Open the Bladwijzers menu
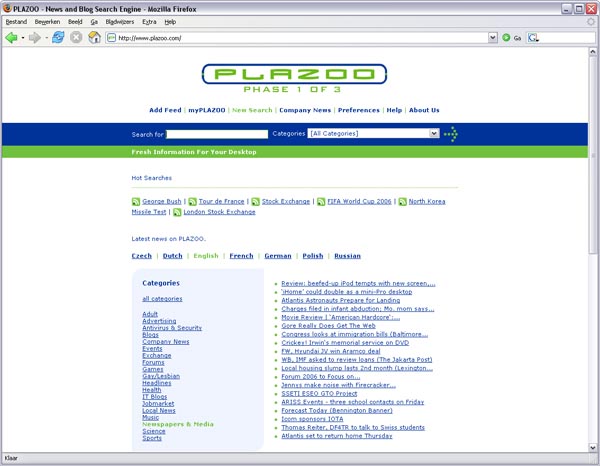This screenshot has width=600, height=466. [x=119, y=21]
